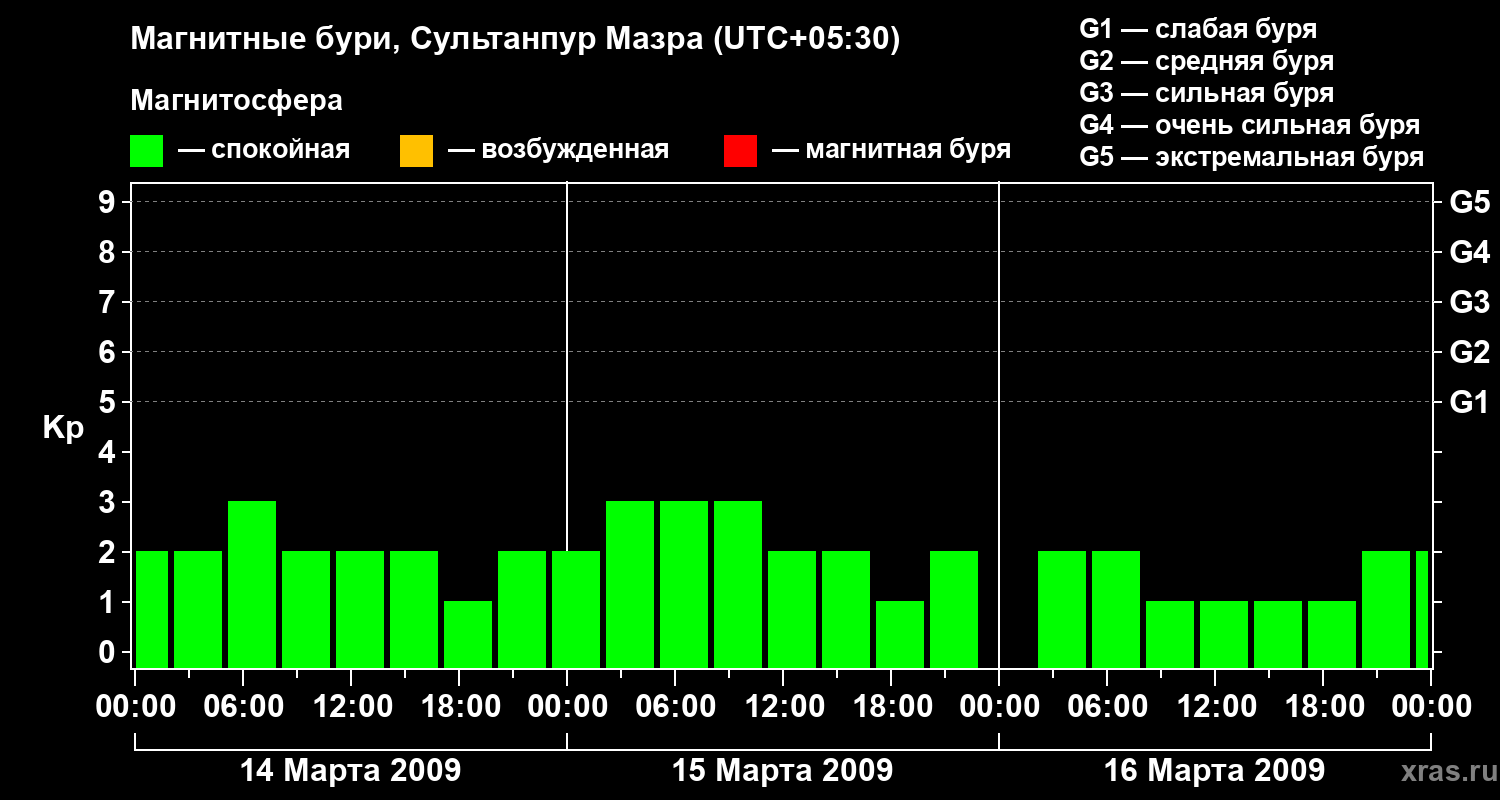Screen dimensions: 1500x800
Task: Click the "G5 — экстремальная буря" legend entry
Action: point(1251,157)
